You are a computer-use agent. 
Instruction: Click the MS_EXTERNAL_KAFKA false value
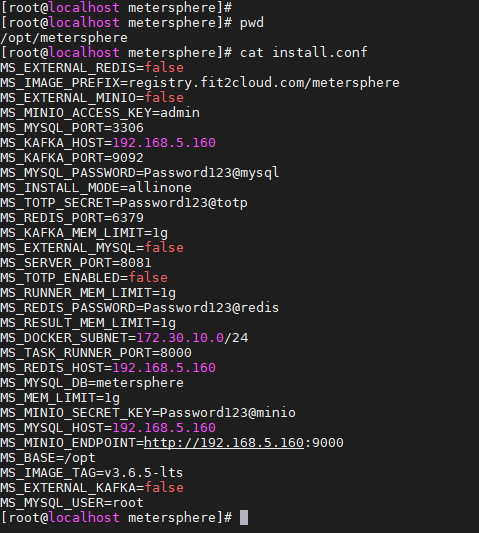(164, 488)
